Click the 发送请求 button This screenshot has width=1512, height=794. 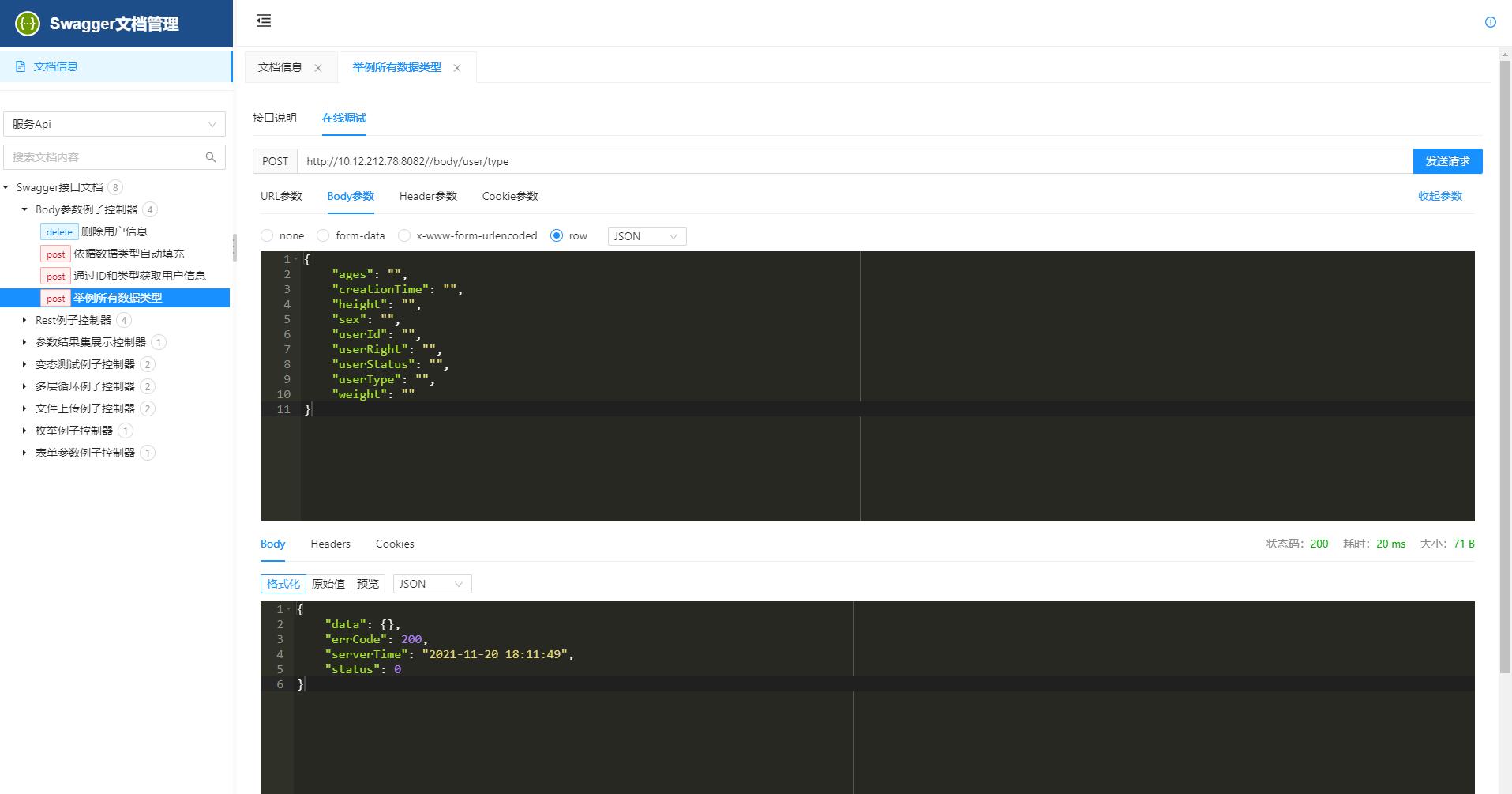[x=1446, y=161]
